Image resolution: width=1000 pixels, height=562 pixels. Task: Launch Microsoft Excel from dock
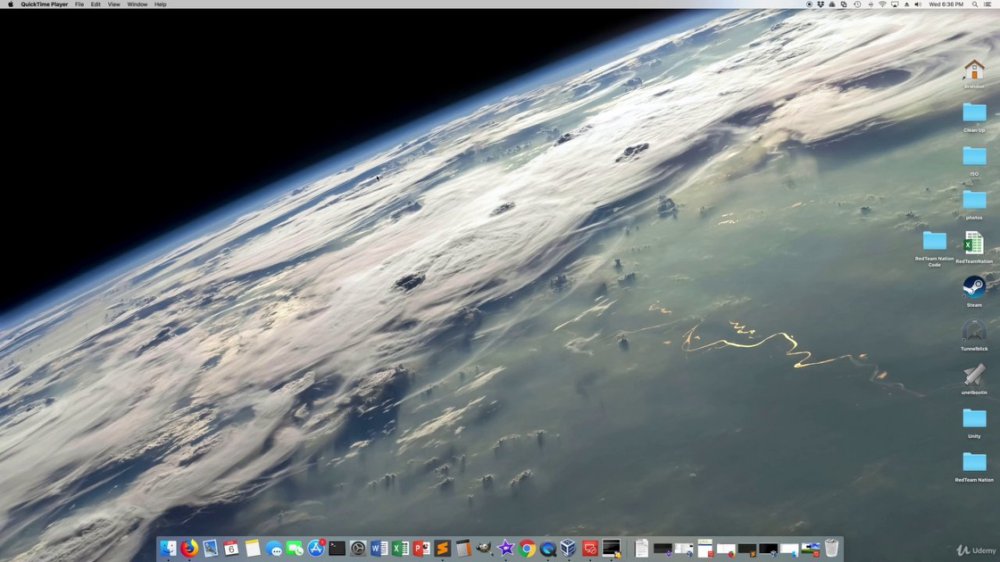click(400, 548)
